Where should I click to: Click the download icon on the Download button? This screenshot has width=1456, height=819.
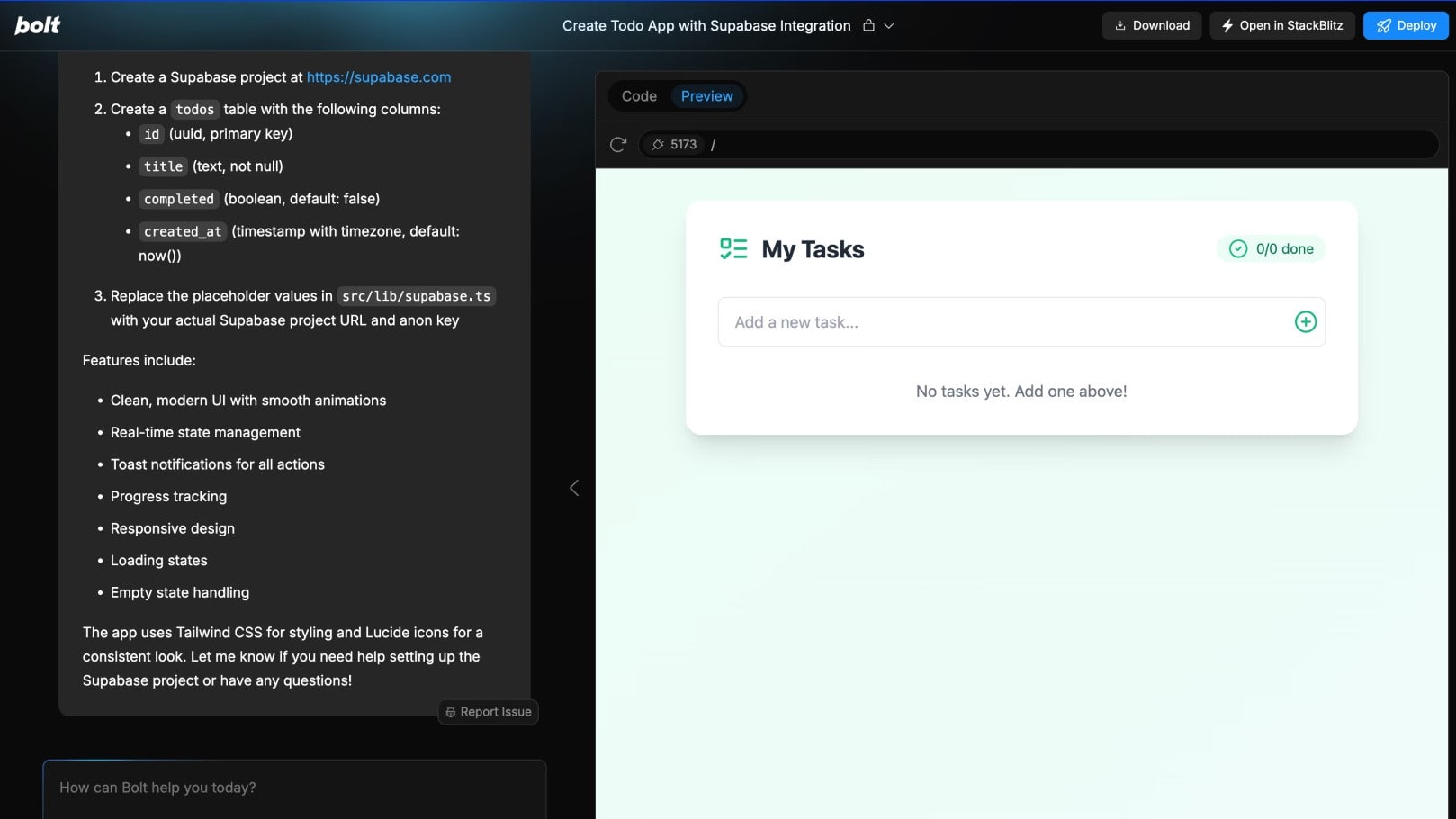(x=1119, y=25)
